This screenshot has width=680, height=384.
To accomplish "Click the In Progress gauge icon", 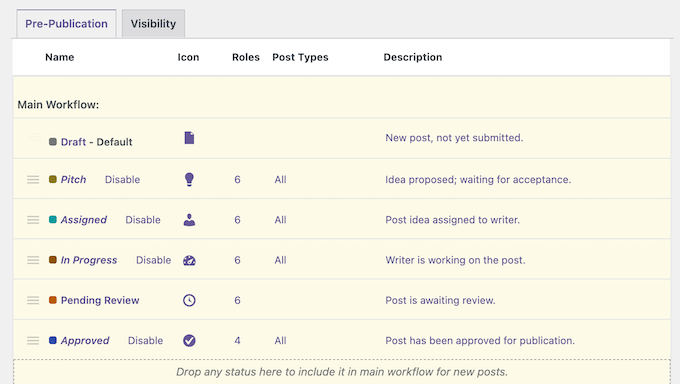I will [x=189, y=260].
